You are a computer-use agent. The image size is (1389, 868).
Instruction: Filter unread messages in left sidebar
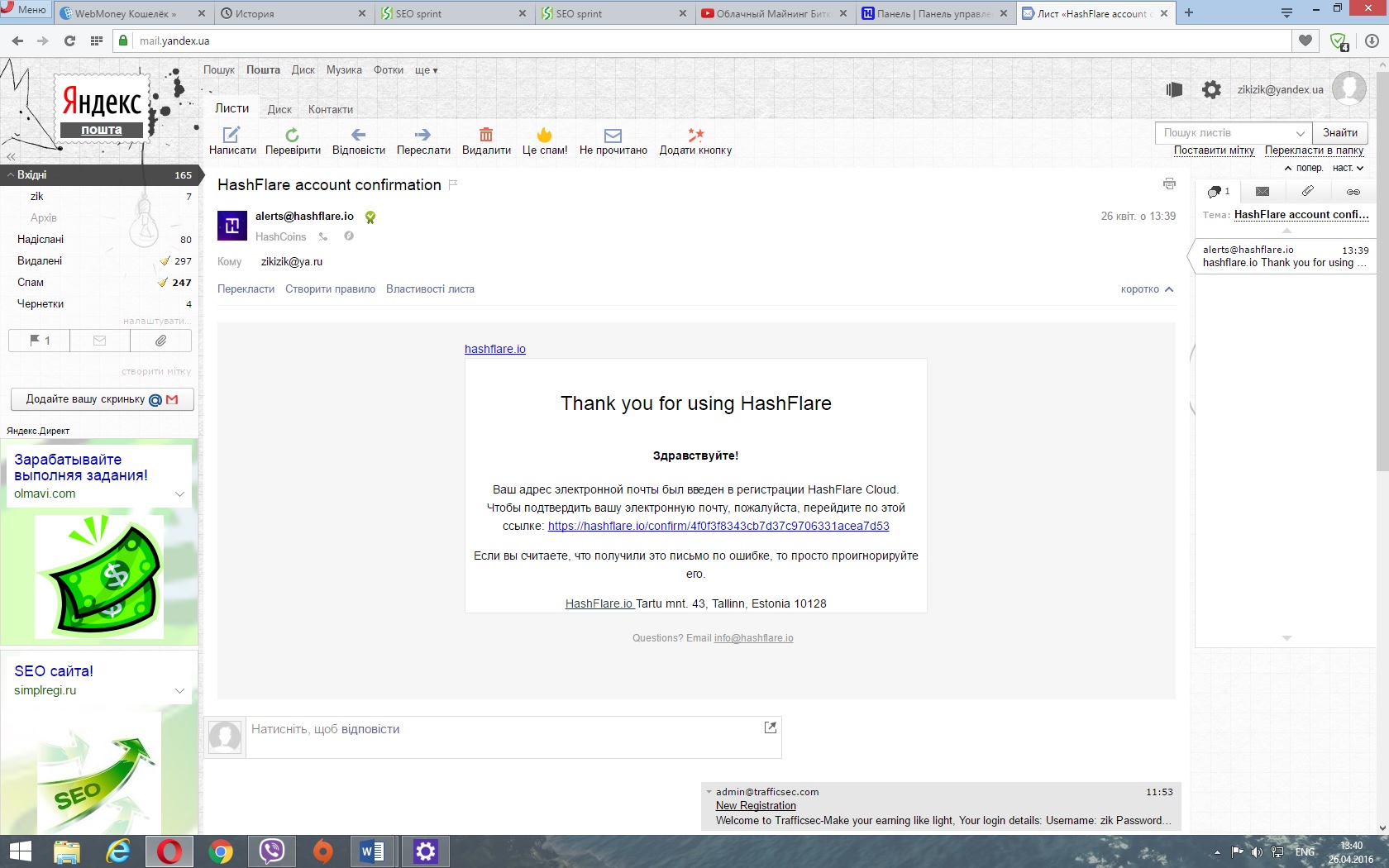pos(100,340)
